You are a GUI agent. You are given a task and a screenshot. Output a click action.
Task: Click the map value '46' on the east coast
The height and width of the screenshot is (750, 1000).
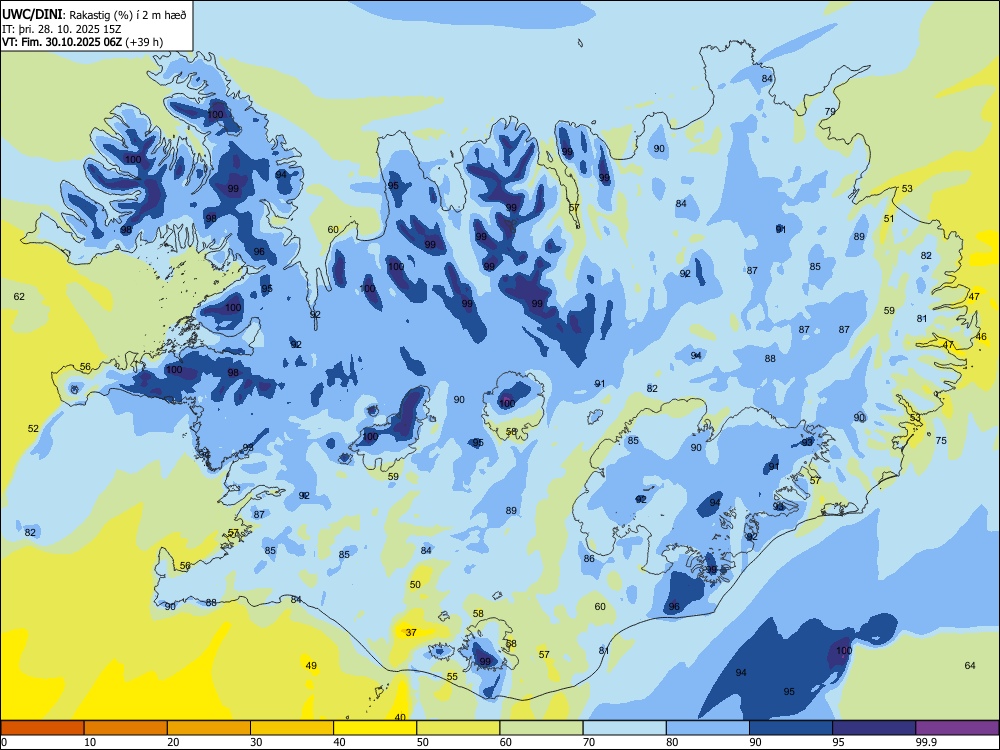982,337
